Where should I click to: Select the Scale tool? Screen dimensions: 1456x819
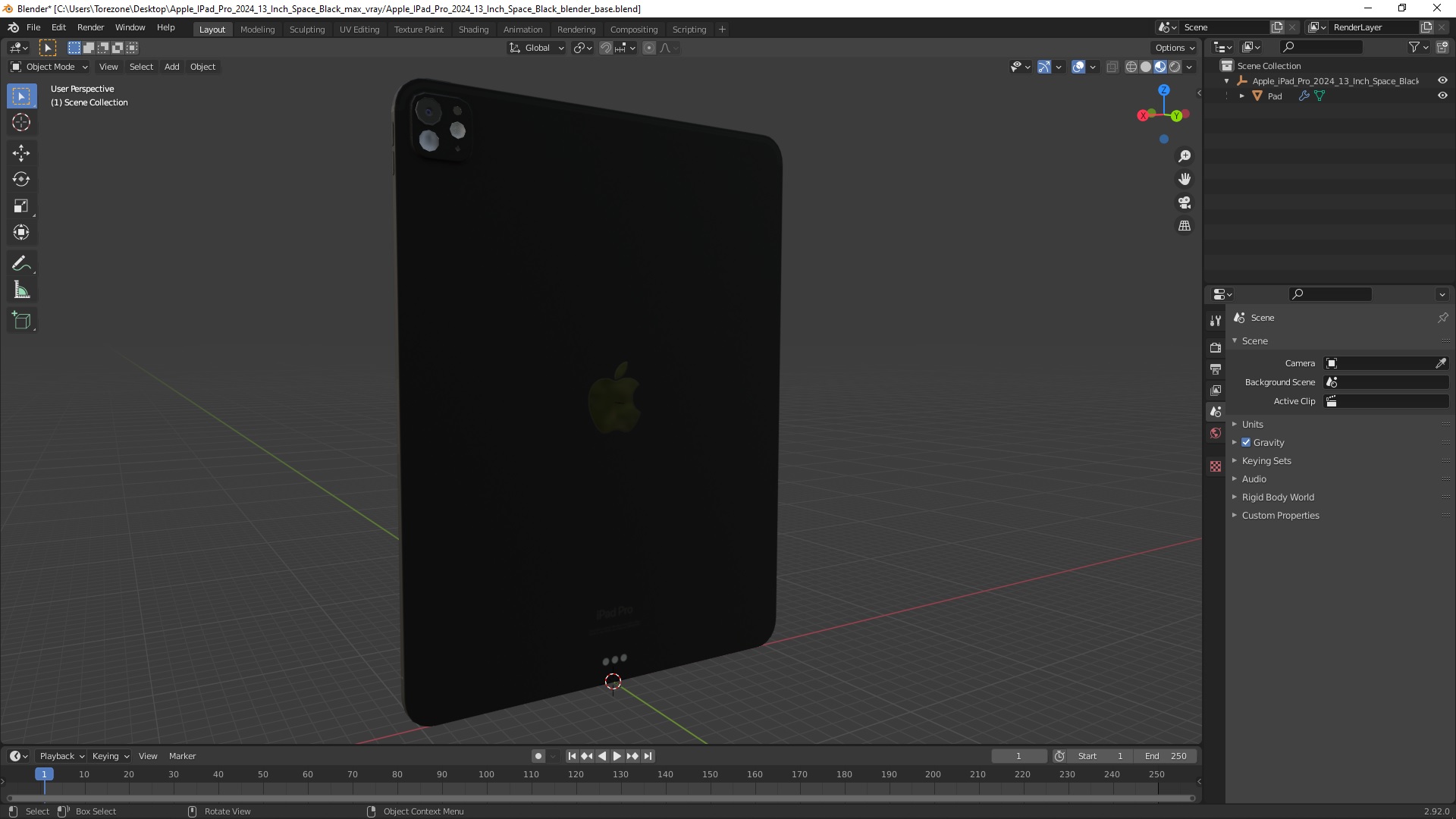click(21, 206)
